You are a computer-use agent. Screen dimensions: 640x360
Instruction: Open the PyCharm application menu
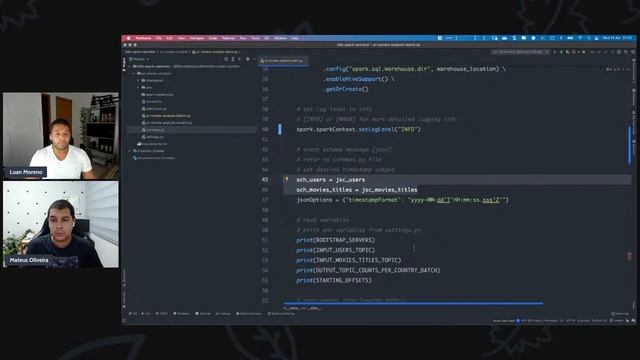pyautogui.click(x=143, y=38)
